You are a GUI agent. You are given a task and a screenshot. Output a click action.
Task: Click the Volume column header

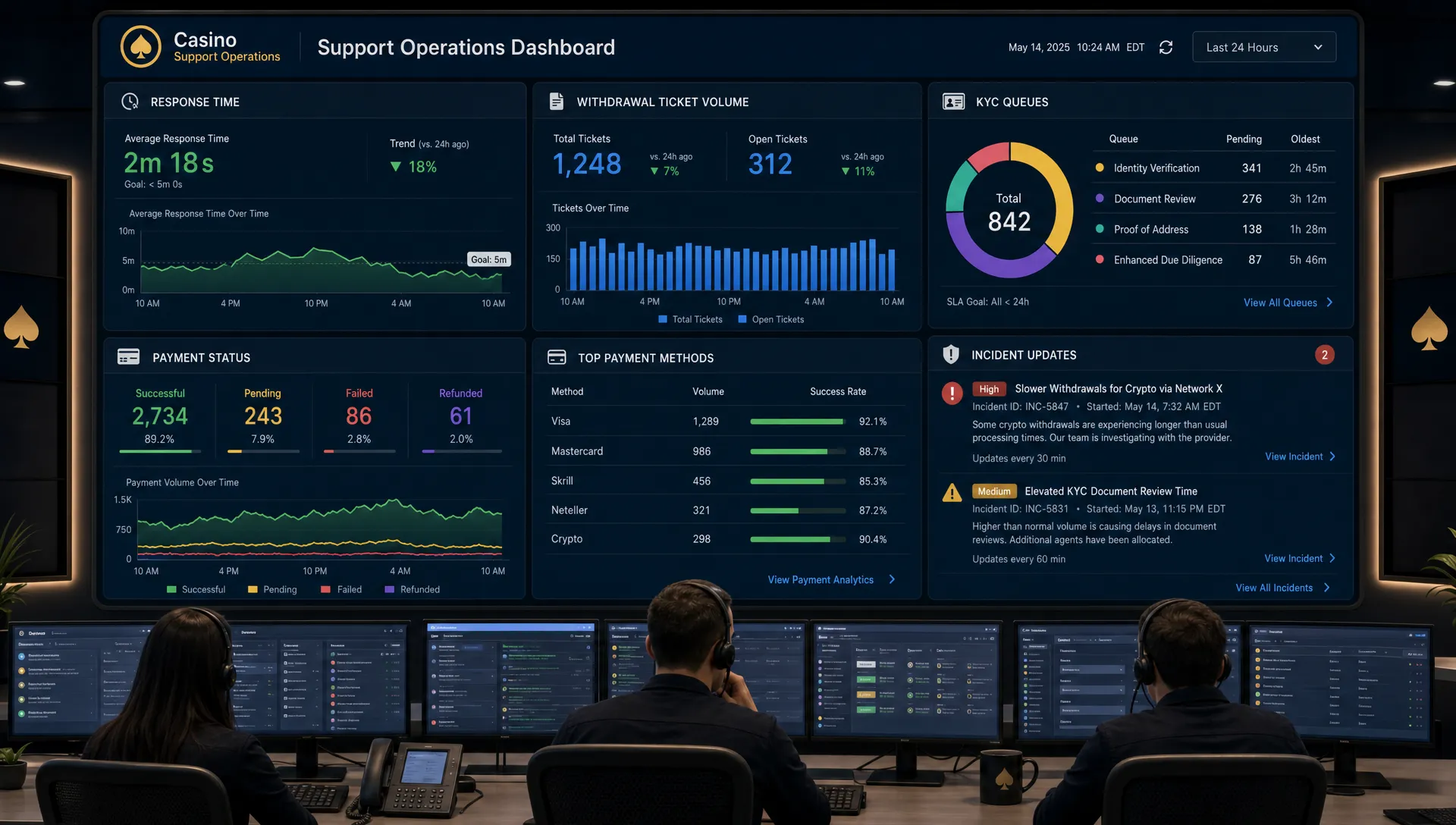pyautogui.click(x=708, y=391)
